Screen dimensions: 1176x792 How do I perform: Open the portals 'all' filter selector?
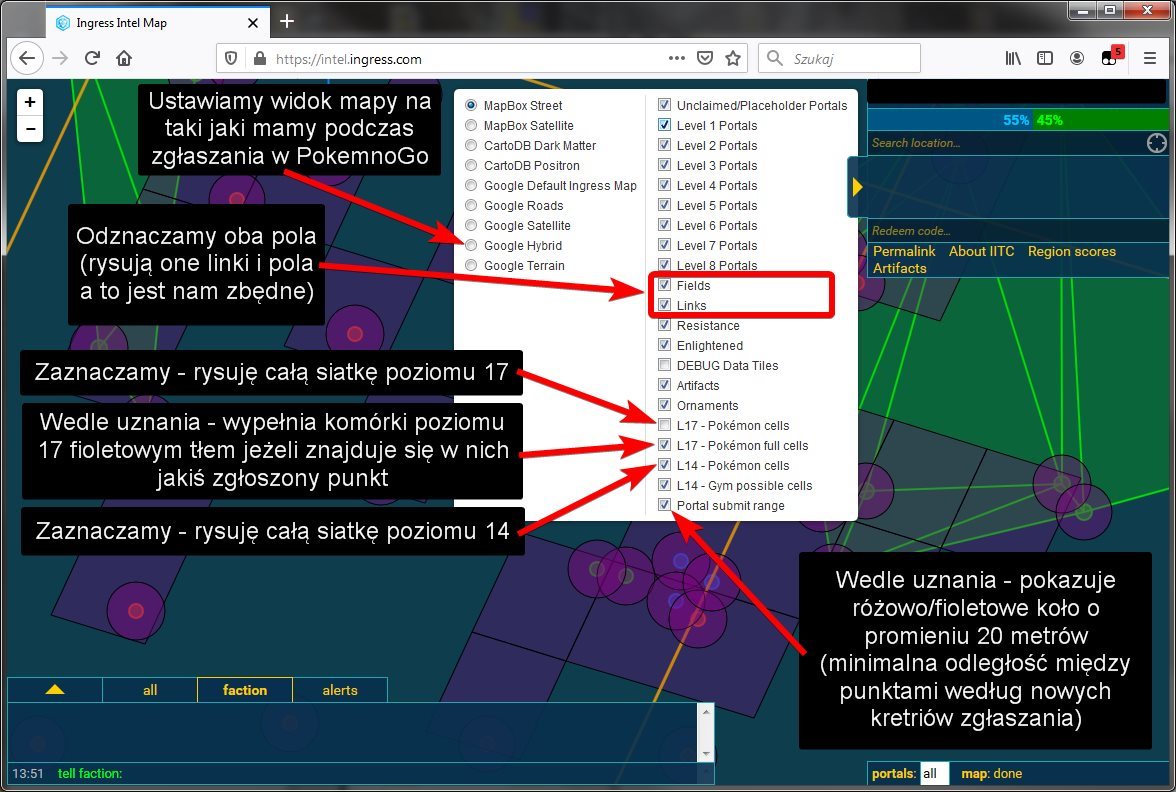(x=934, y=773)
